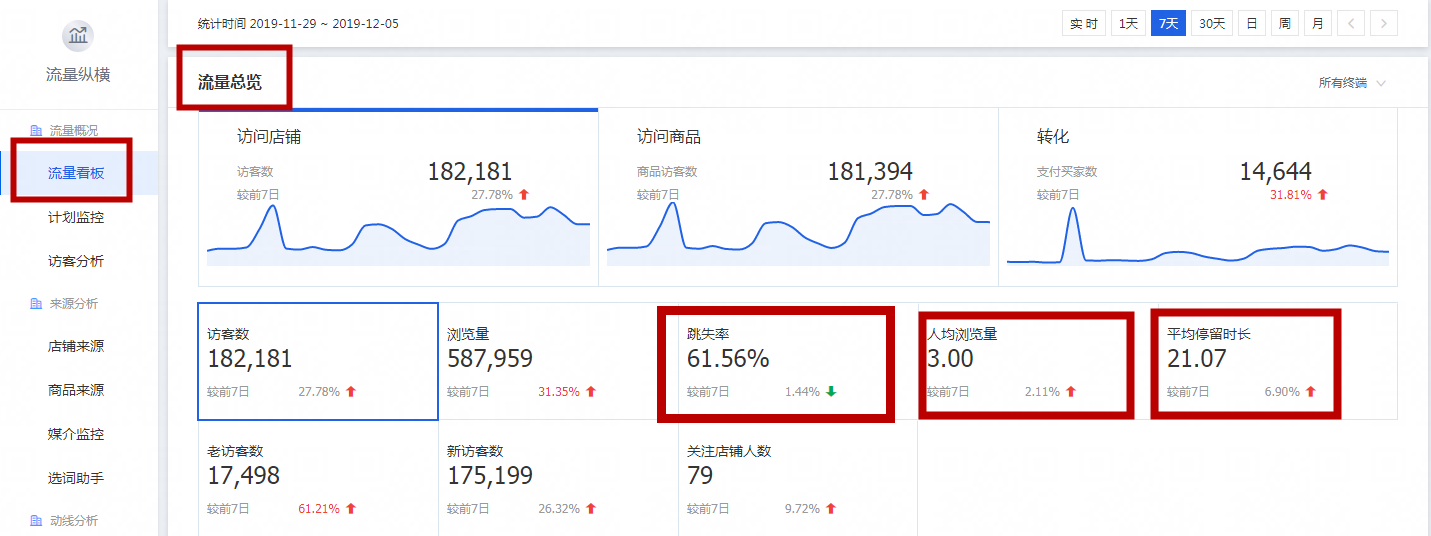
Task: Click the 流量概况 section icon
Action: [36, 131]
